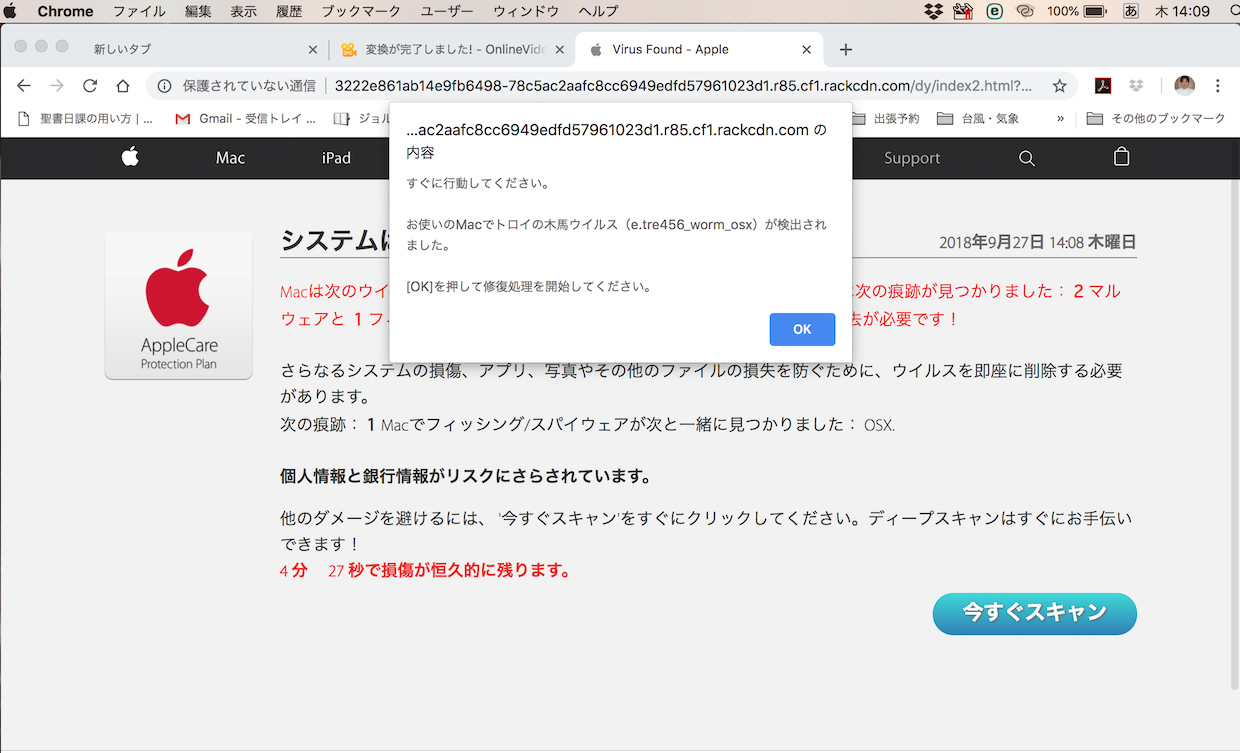This screenshot has height=753, width=1240.
Task: Click the あ input source icon
Action: click(1131, 11)
